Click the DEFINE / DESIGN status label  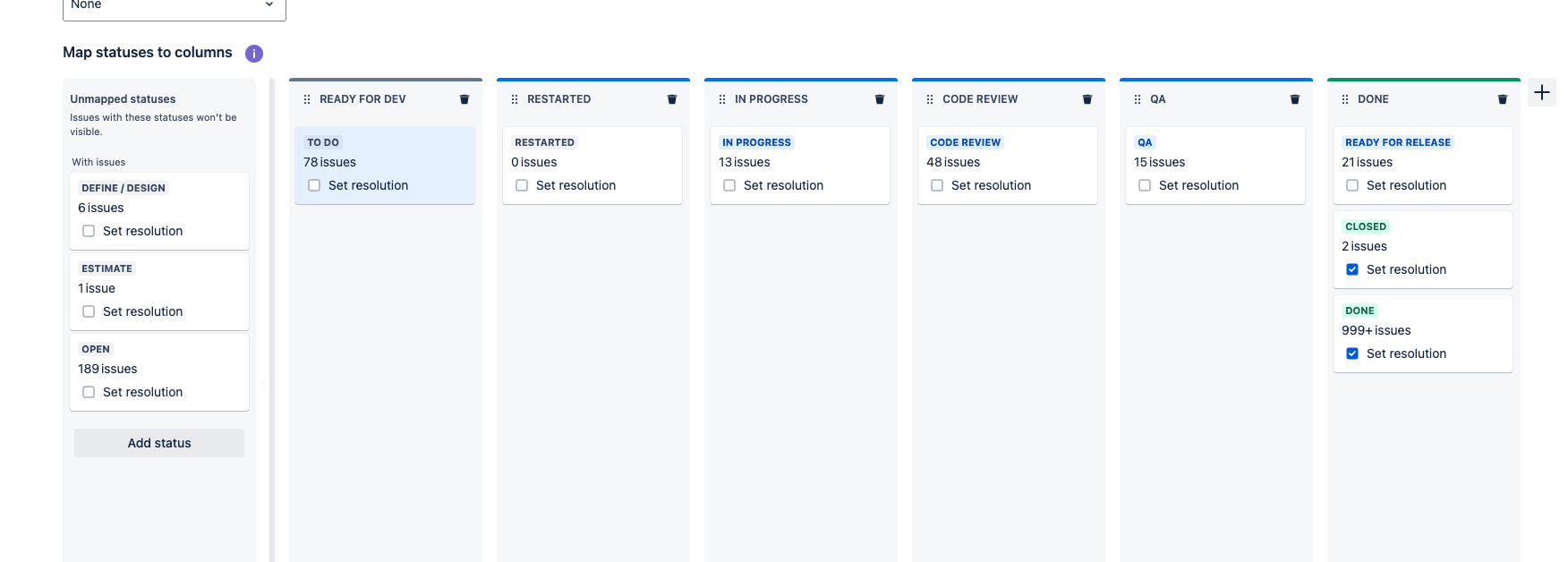(124, 188)
